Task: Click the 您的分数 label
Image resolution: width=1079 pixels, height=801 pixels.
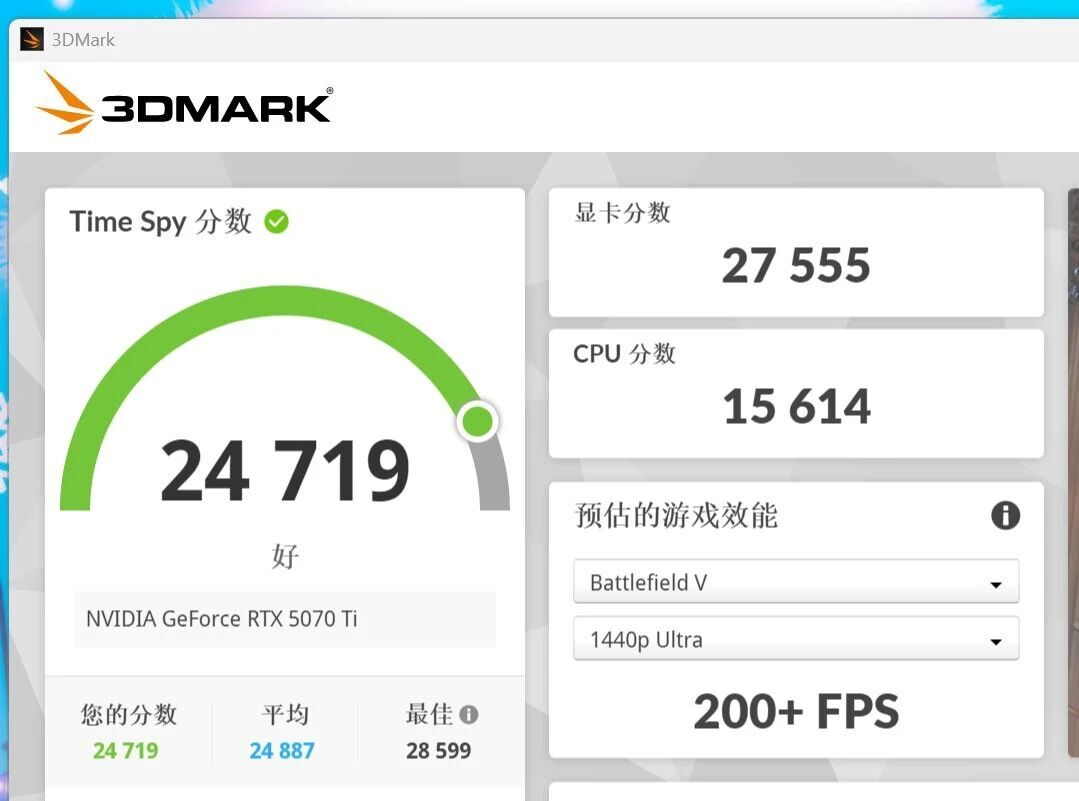Action: (x=129, y=714)
